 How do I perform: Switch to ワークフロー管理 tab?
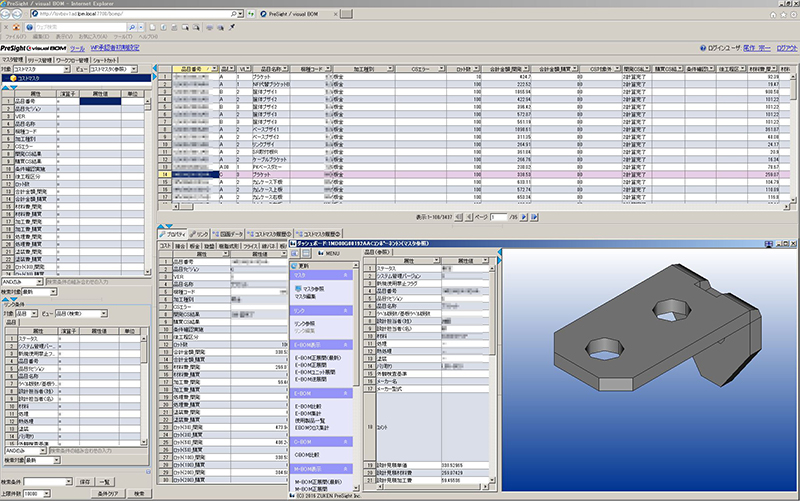(x=72, y=60)
